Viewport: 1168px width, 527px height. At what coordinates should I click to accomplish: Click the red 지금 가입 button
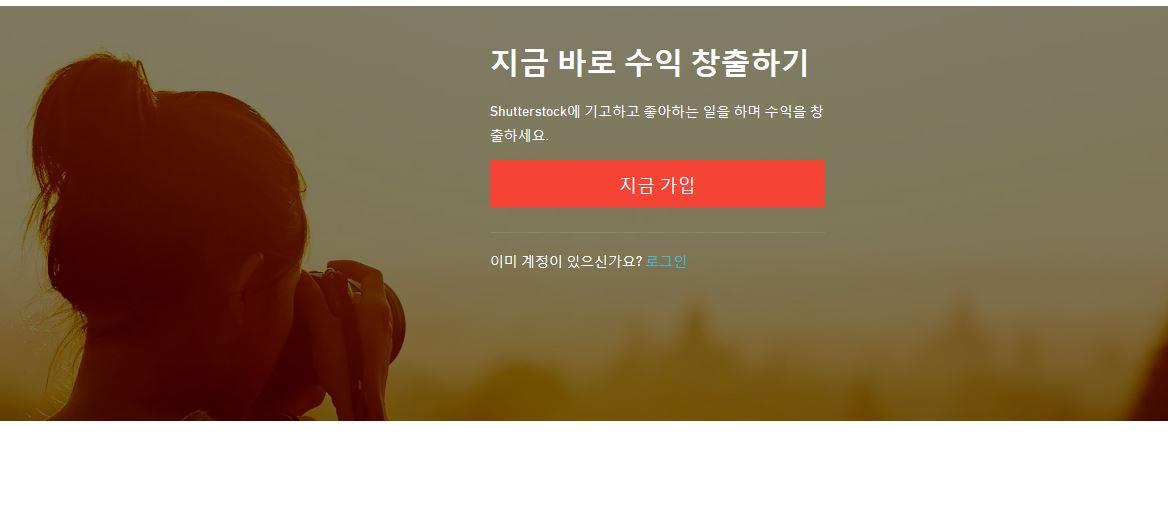point(657,184)
